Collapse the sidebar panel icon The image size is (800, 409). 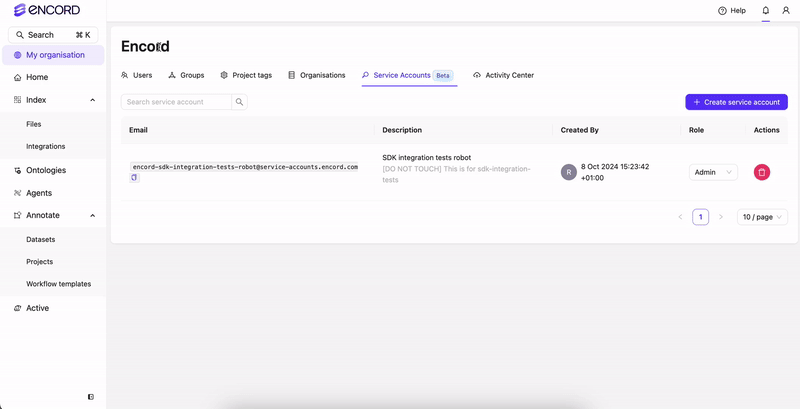pos(91,397)
